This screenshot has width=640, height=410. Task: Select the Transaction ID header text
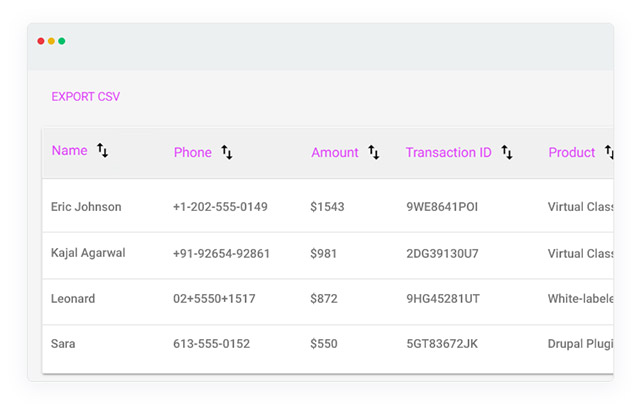[x=449, y=152]
